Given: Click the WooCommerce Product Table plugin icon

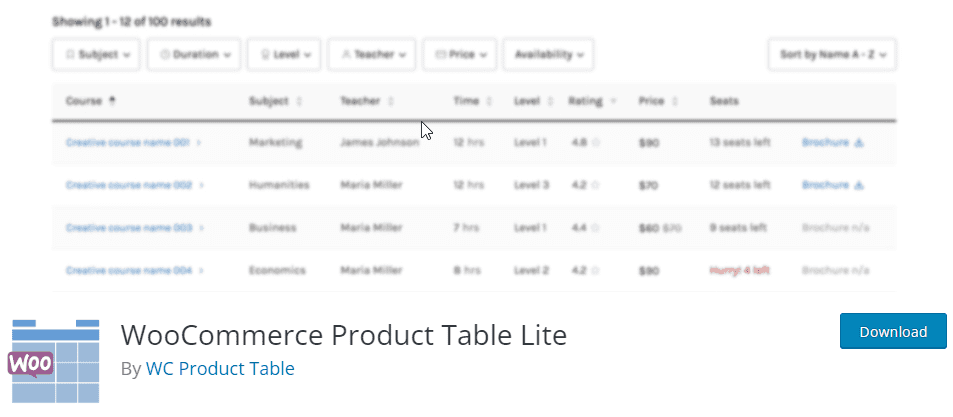Looking at the screenshot, I should pos(56,362).
